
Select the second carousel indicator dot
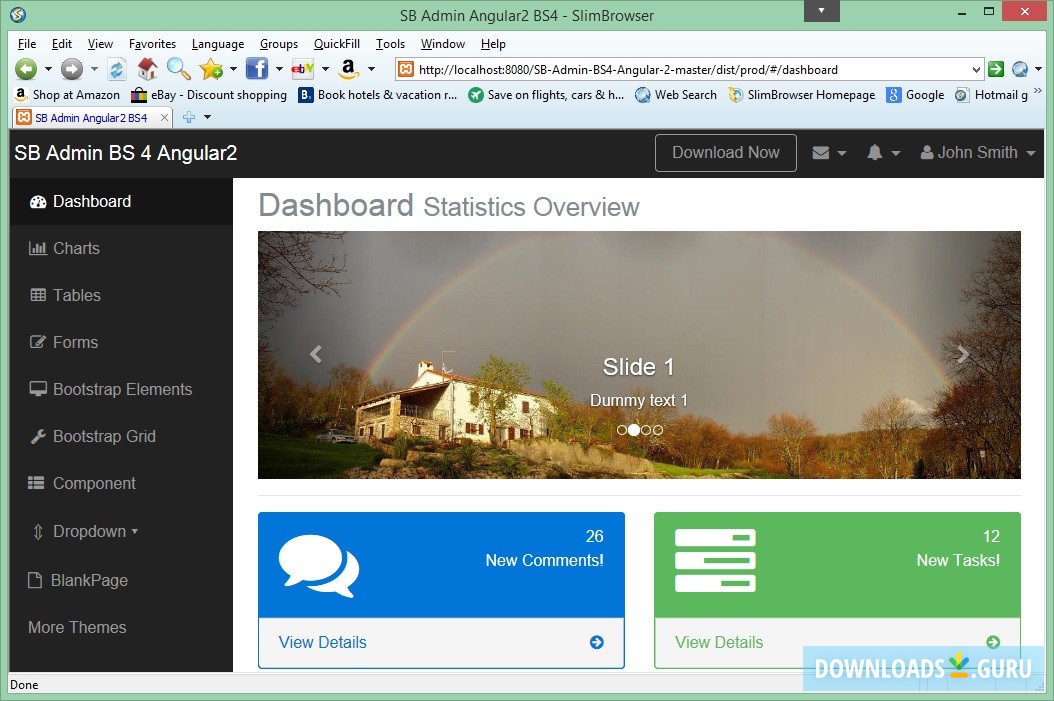tap(634, 430)
